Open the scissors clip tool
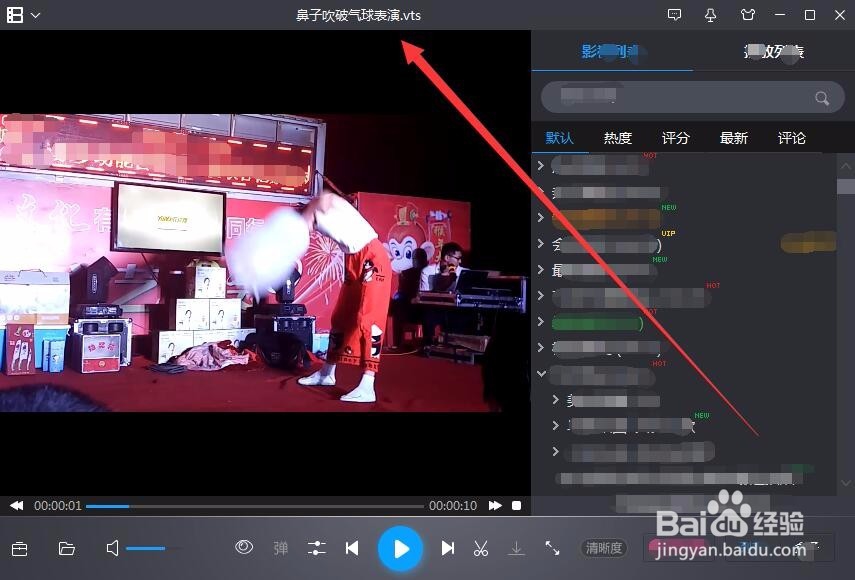The width and height of the screenshot is (855, 580). point(480,548)
